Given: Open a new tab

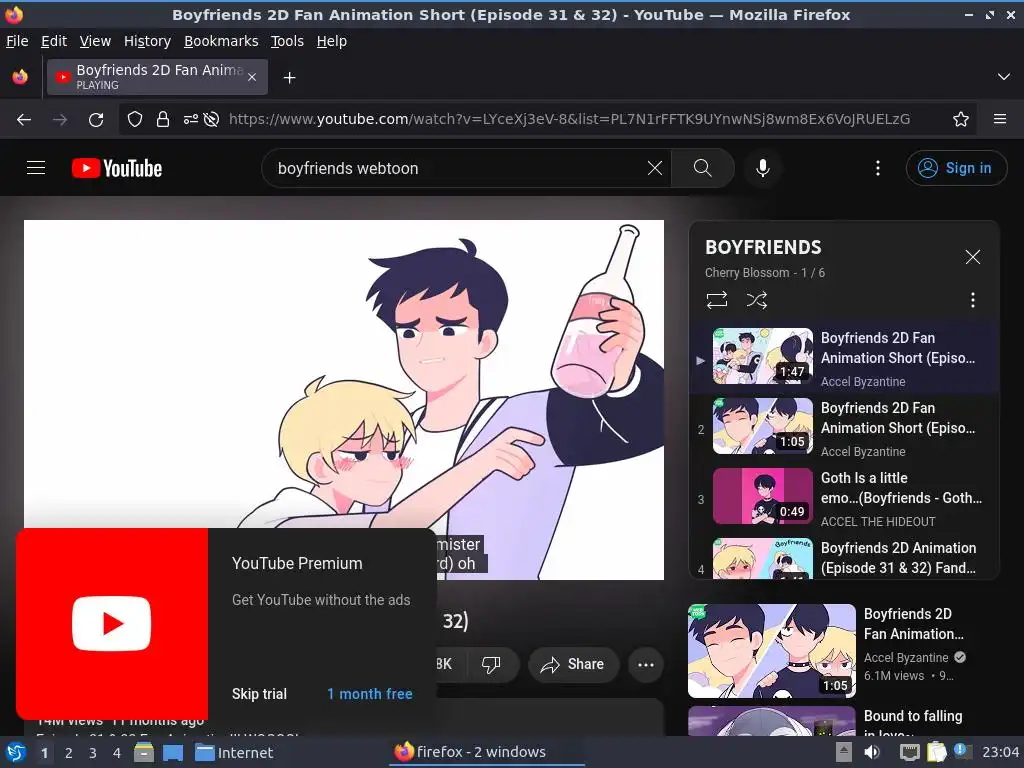Looking at the screenshot, I should tap(289, 78).
